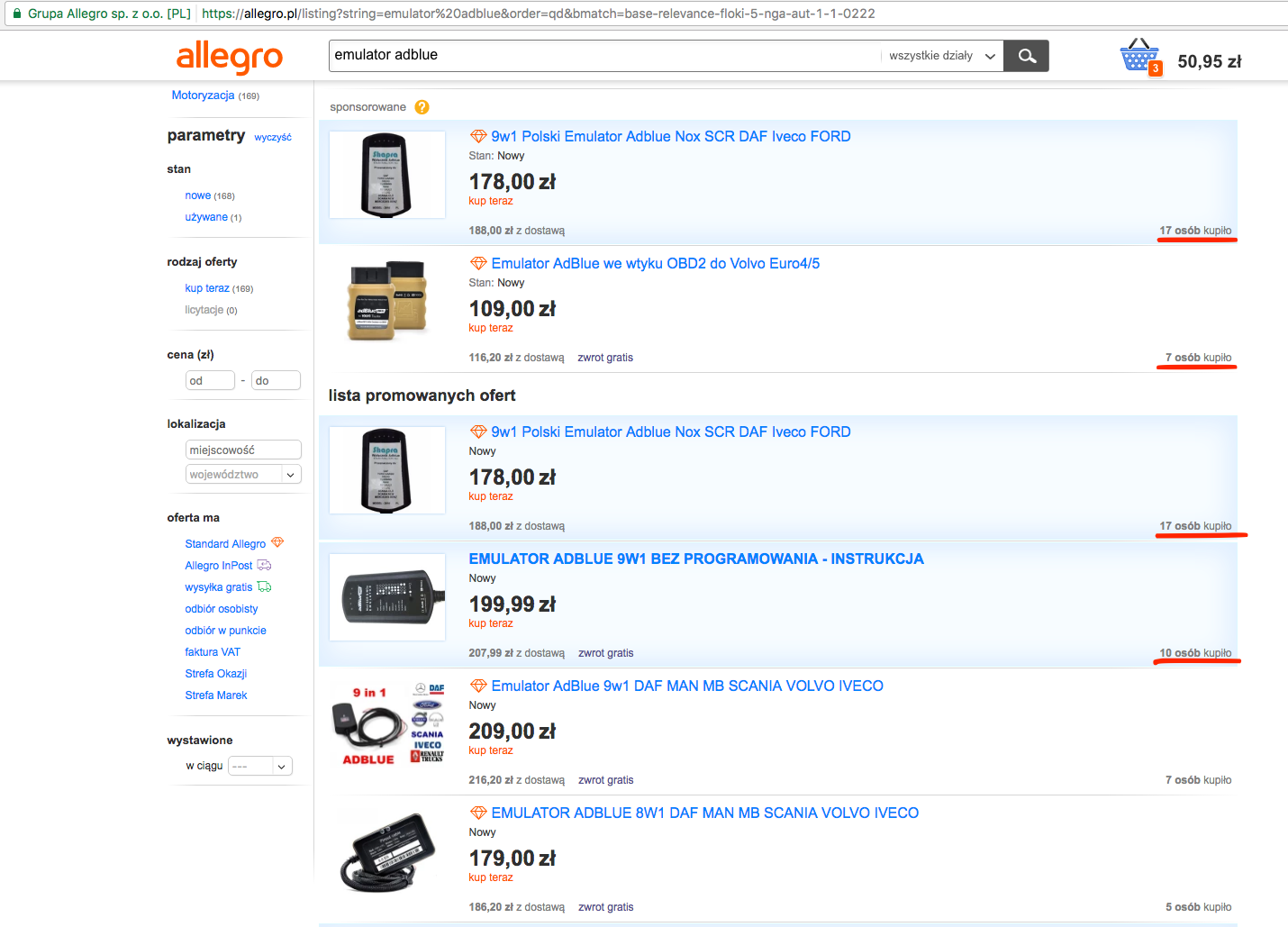Viewport: 1288px width, 927px height.
Task: Open the shopping basket icon
Action: (1138, 56)
